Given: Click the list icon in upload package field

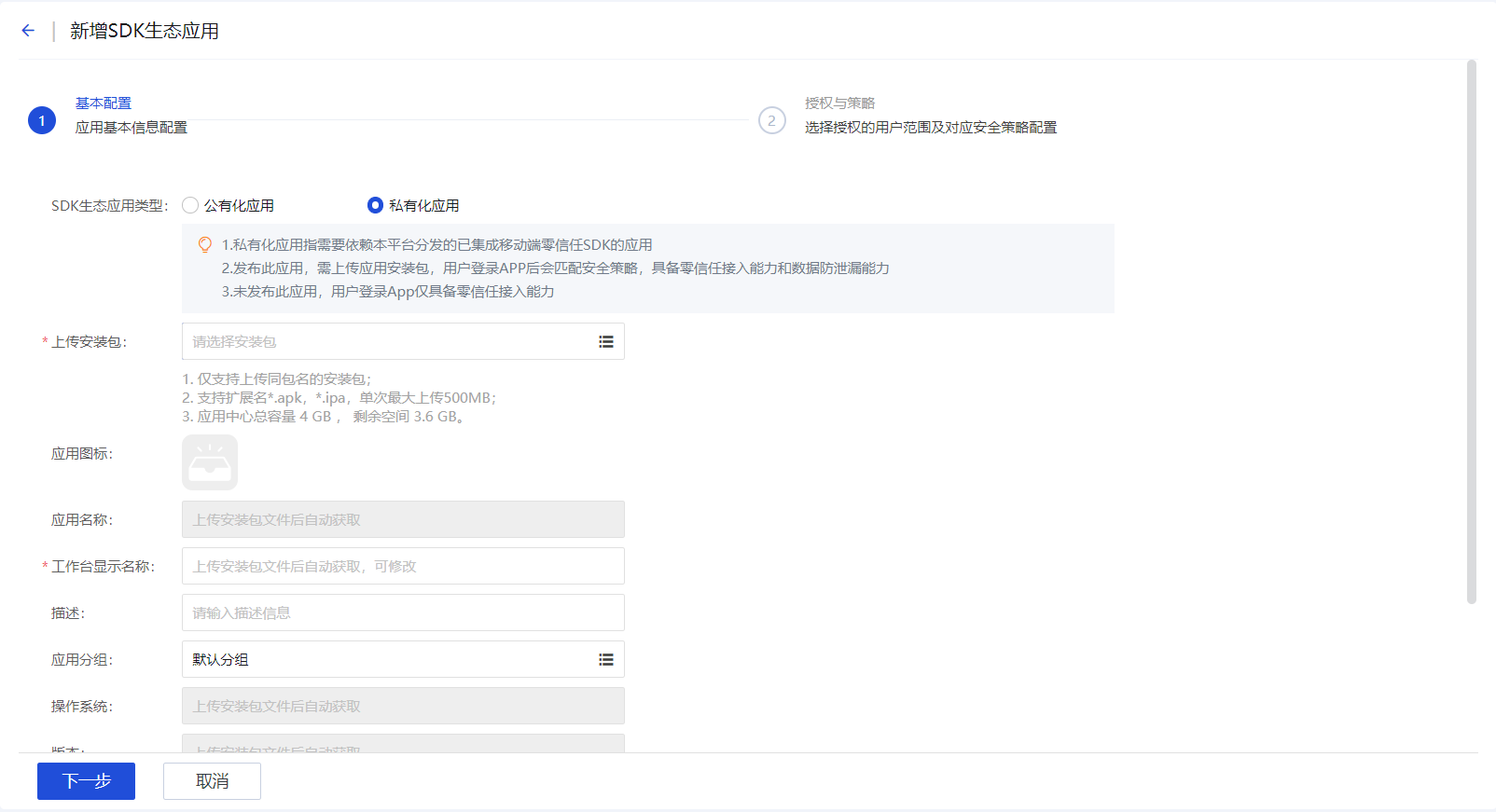Looking at the screenshot, I should [x=606, y=342].
